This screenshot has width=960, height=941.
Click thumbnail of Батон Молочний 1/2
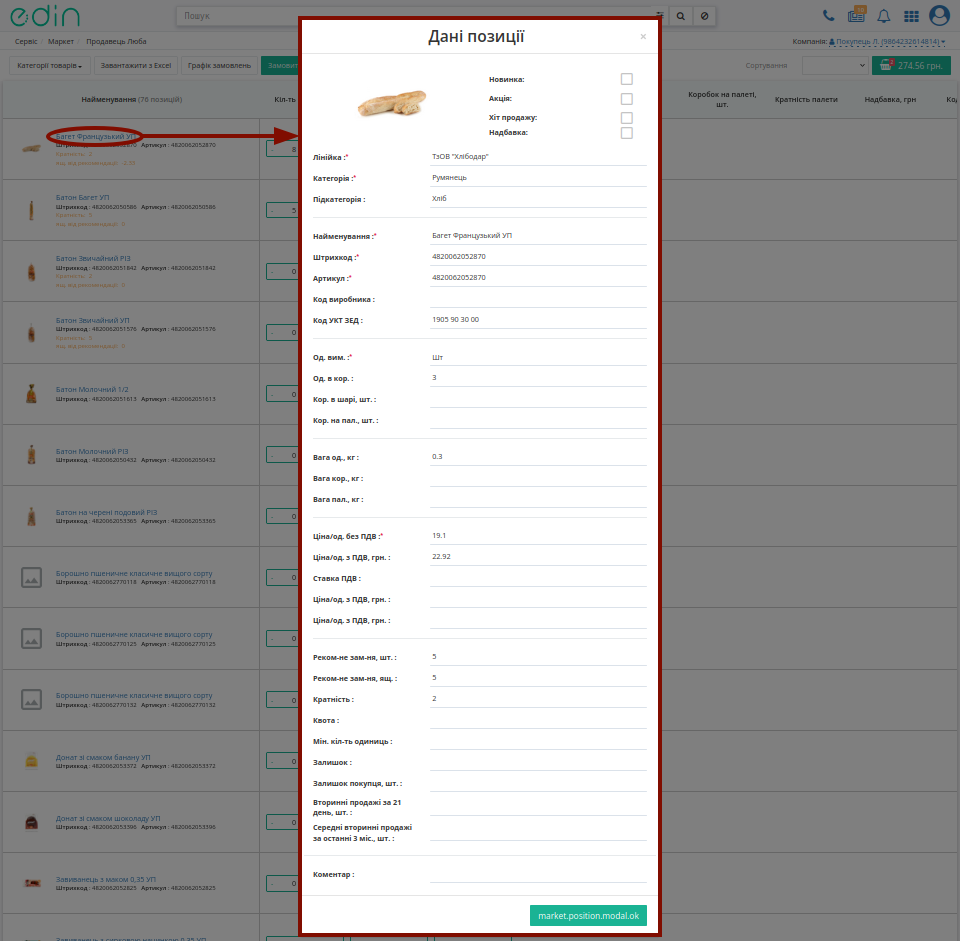tap(31, 394)
